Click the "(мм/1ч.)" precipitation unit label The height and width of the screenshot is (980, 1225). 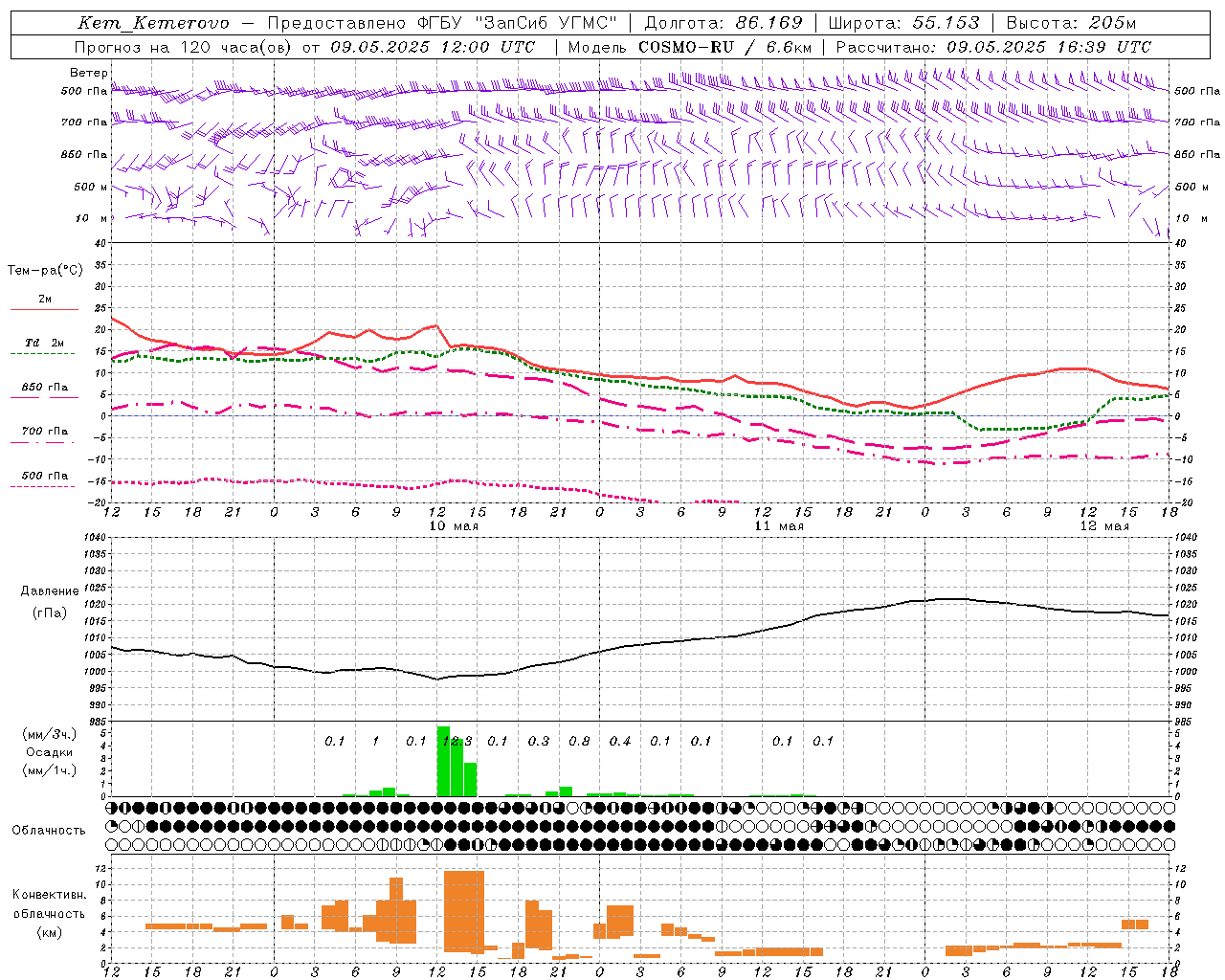(x=50, y=770)
